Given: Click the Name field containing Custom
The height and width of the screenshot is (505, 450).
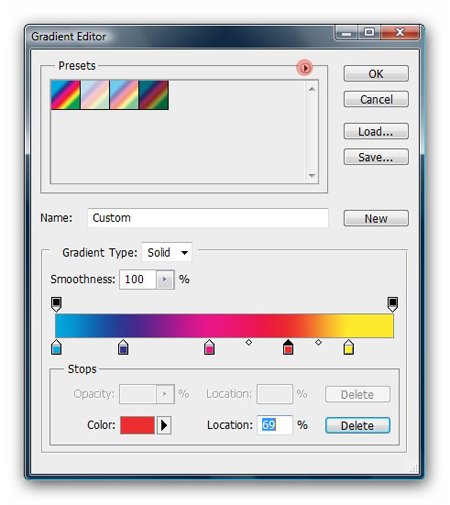Looking at the screenshot, I should pyautogui.click(x=208, y=218).
